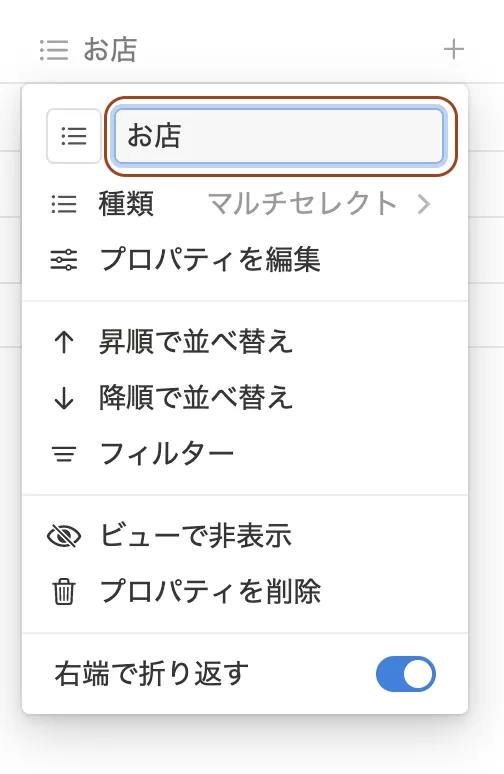Delete property via プロパティを削除
This screenshot has height=774, width=504.
245,592
